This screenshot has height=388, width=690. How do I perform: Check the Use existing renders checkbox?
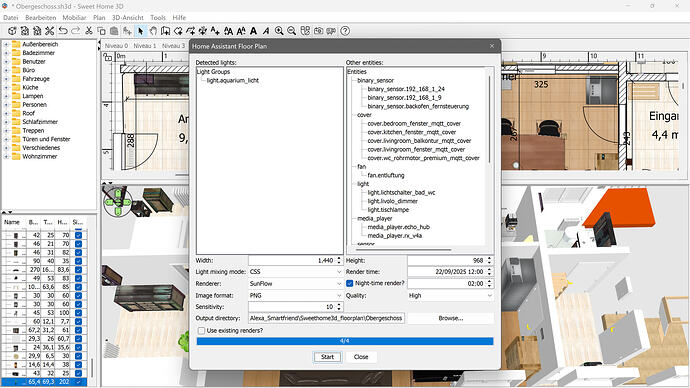(201, 330)
